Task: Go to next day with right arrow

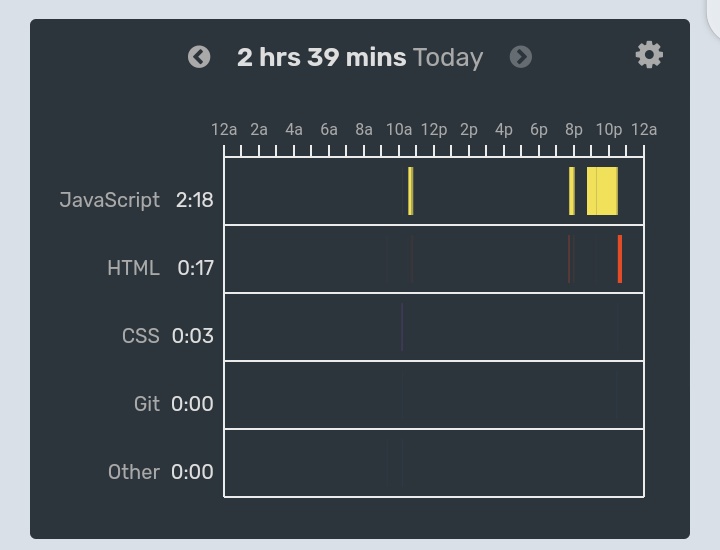Action: pos(521,57)
